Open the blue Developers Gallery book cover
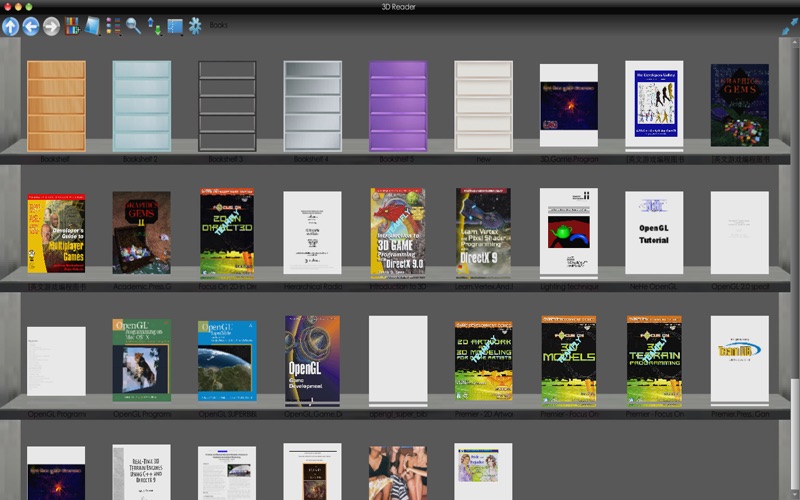 coord(654,104)
